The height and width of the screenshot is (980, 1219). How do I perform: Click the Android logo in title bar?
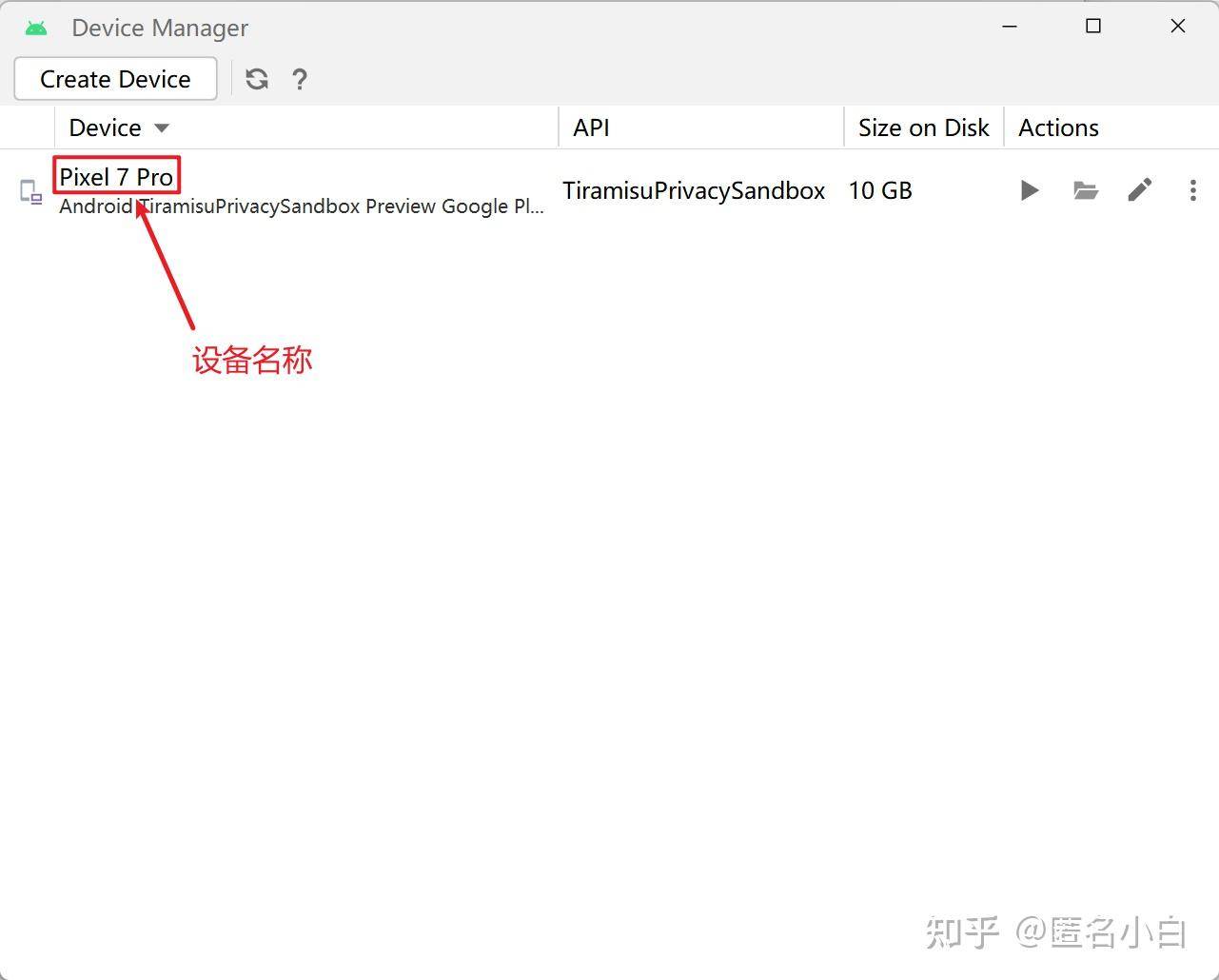coord(36,28)
